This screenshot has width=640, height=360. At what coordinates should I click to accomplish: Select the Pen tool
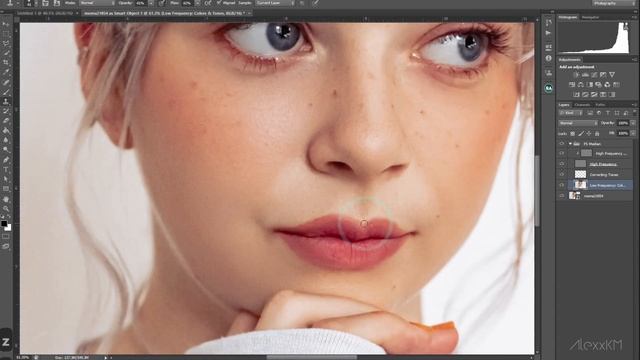[6, 160]
